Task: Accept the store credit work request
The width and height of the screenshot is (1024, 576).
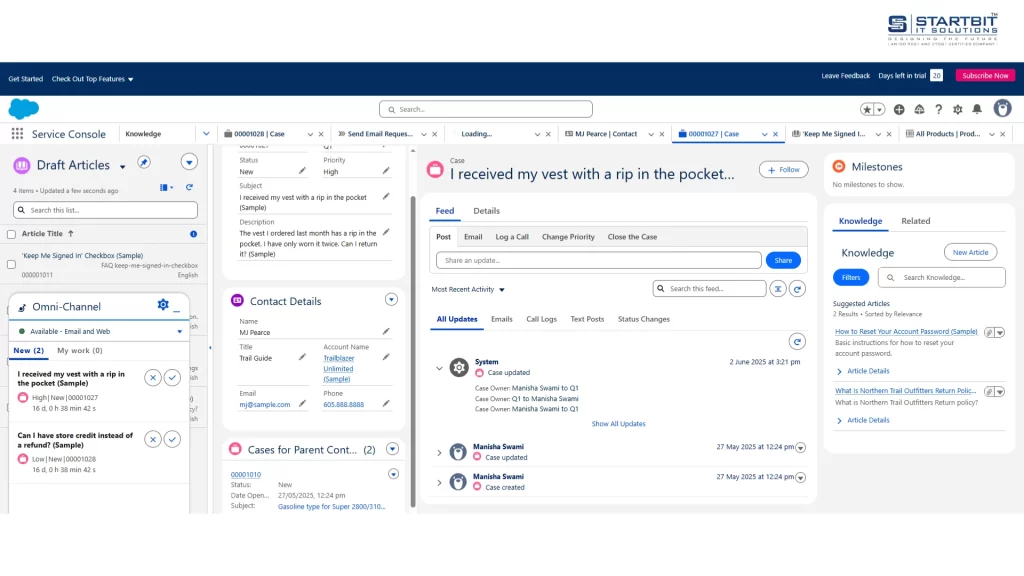Action: 172,440
